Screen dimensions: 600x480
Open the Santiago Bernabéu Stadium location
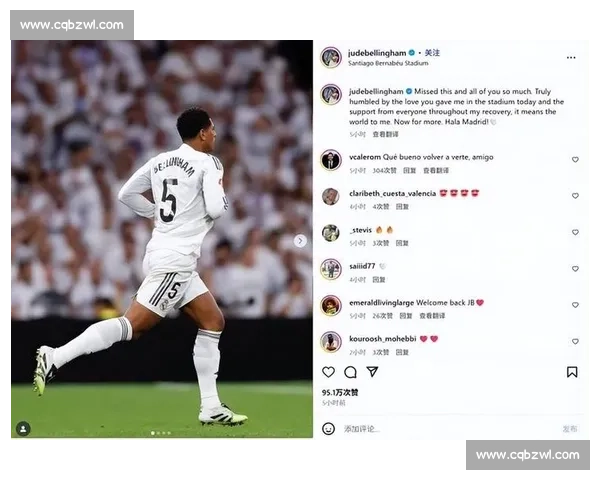coord(388,63)
